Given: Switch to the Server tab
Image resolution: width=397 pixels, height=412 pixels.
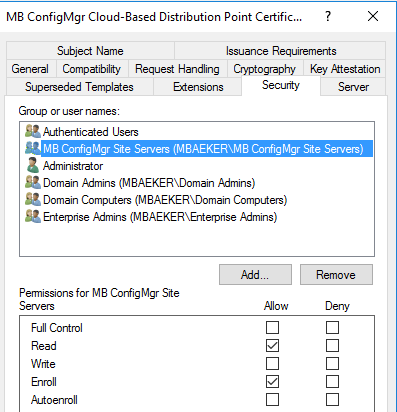Looking at the screenshot, I should (x=353, y=87).
